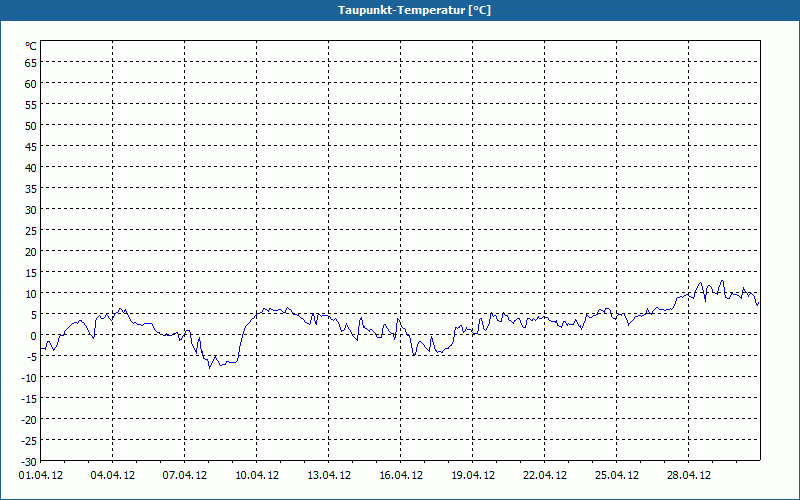800x500 pixels.
Task: Click the 07.04.12 date label
Action: (x=185, y=476)
